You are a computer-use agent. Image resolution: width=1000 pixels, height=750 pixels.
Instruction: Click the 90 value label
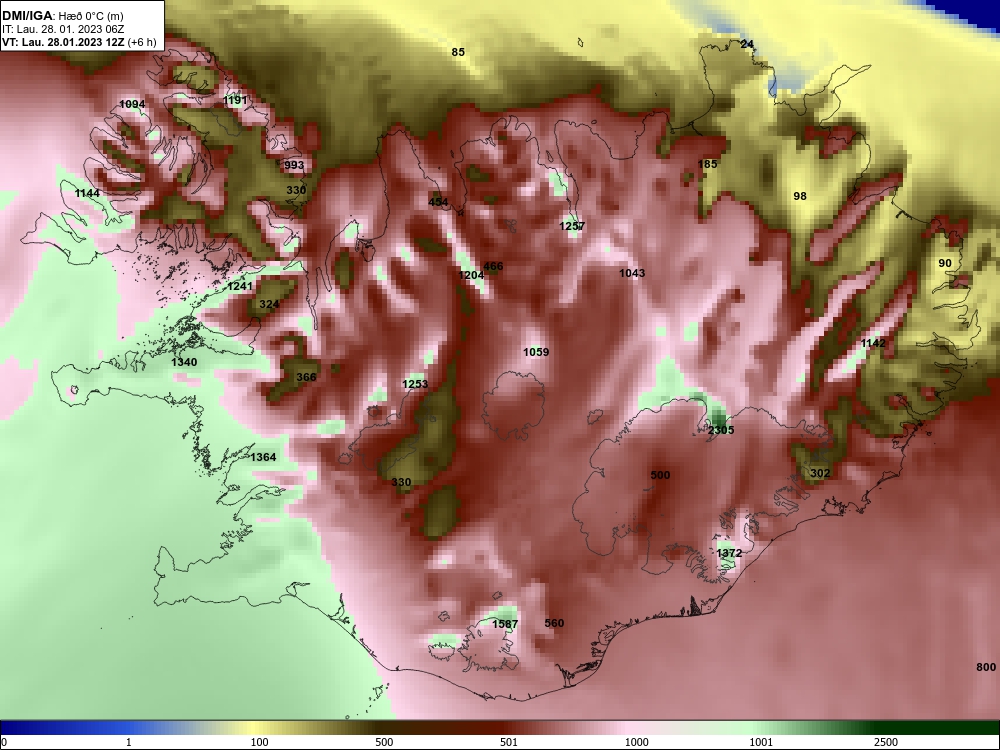(945, 263)
